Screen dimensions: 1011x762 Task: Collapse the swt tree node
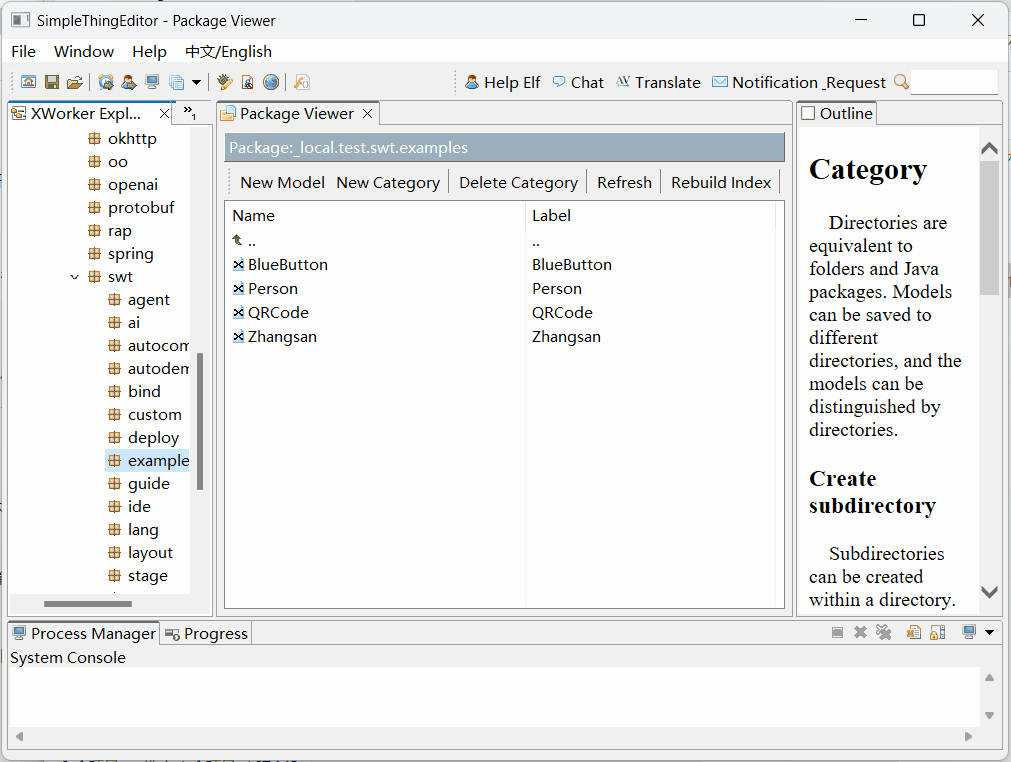pos(75,277)
